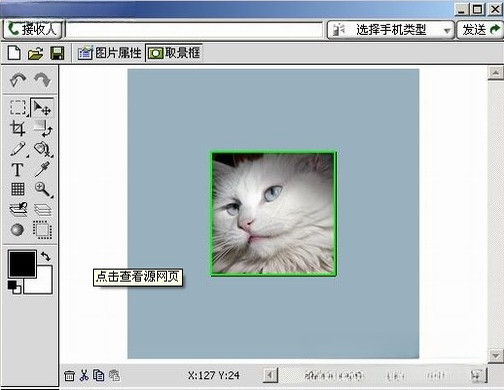This screenshot has width=504, height=390.
Task: Click the horizontal scroll left arrow
Action: (x=270, y=376)
